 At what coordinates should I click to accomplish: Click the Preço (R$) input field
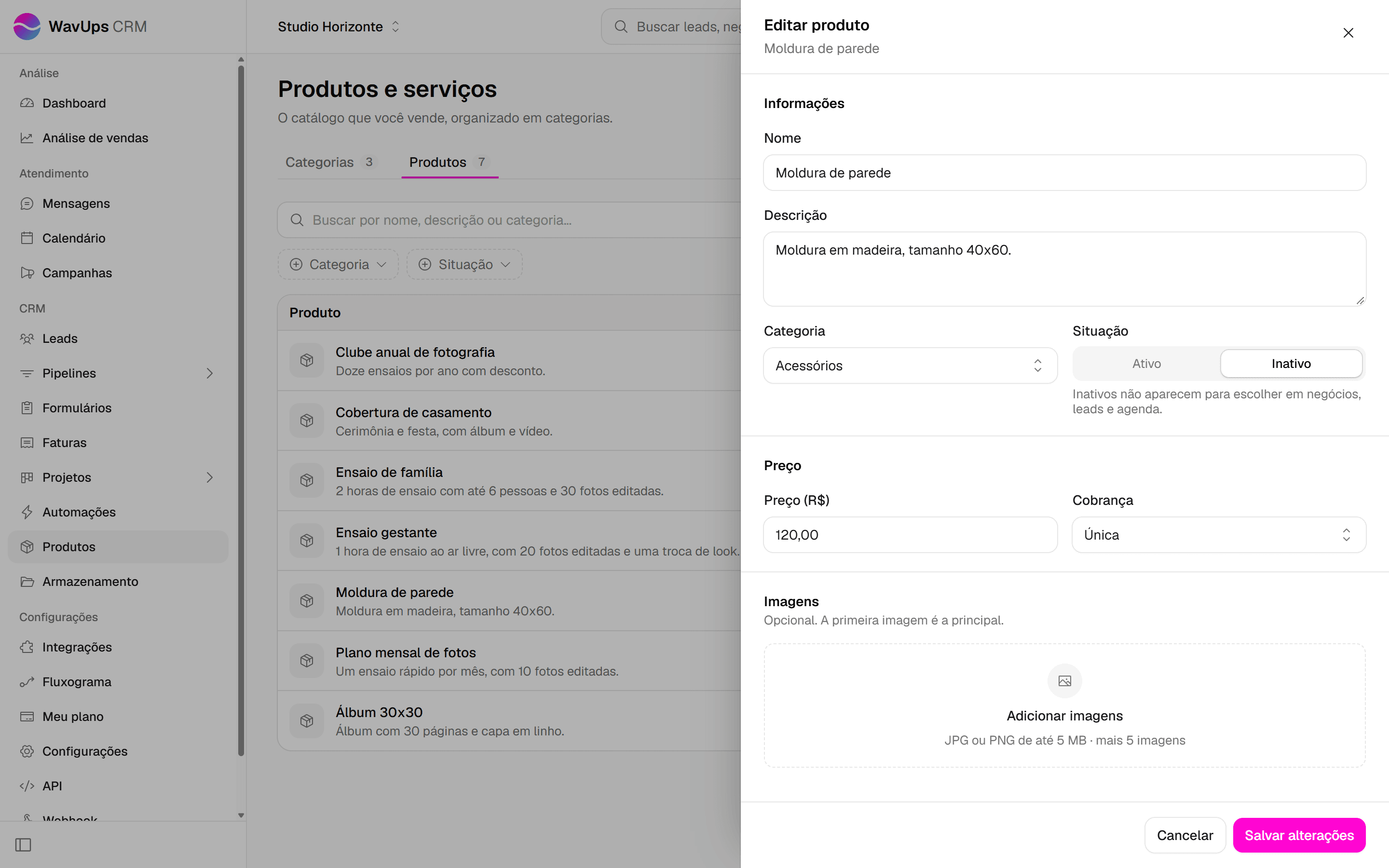(910, 535)
